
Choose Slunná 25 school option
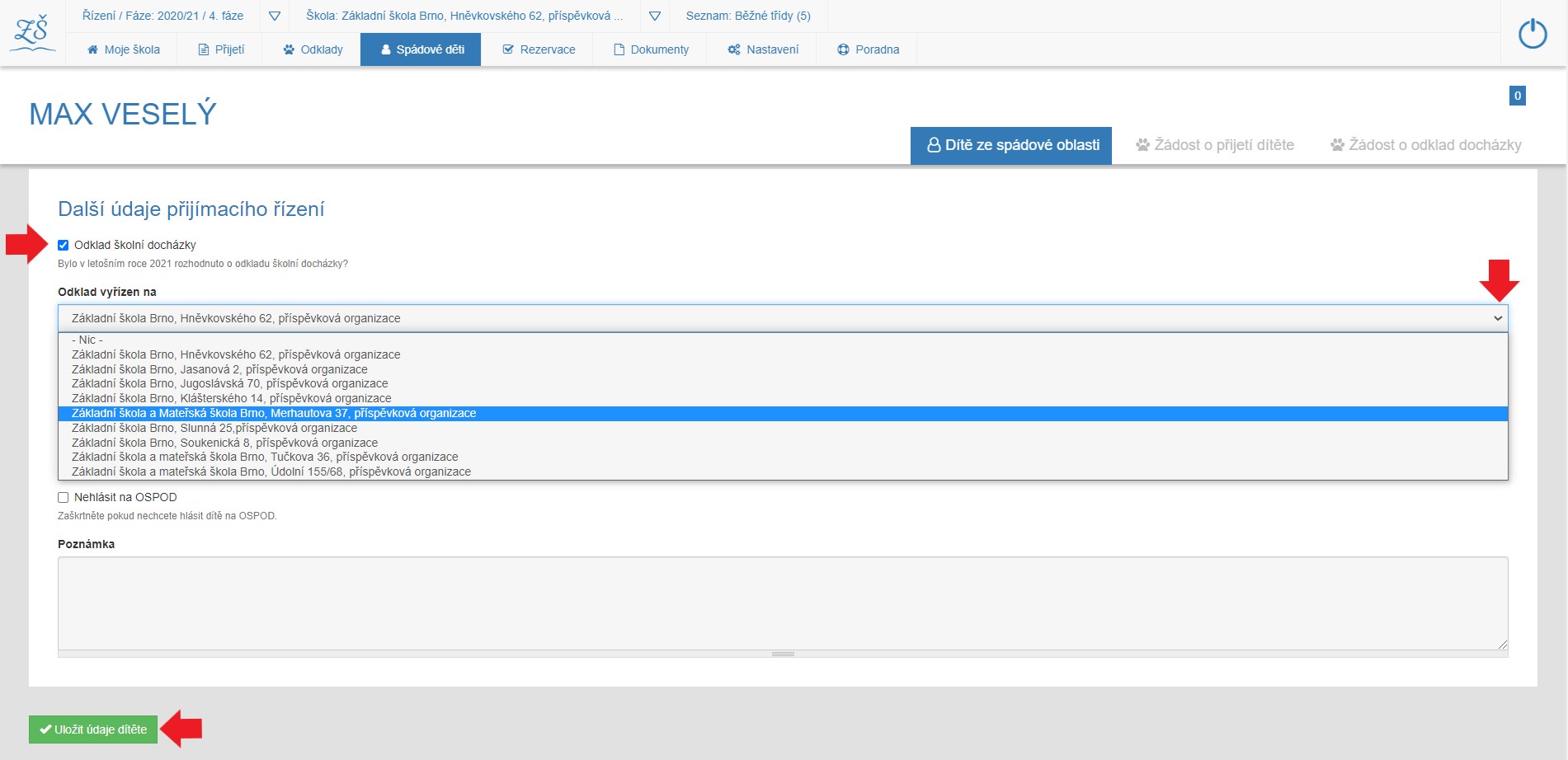click(783, 428)
